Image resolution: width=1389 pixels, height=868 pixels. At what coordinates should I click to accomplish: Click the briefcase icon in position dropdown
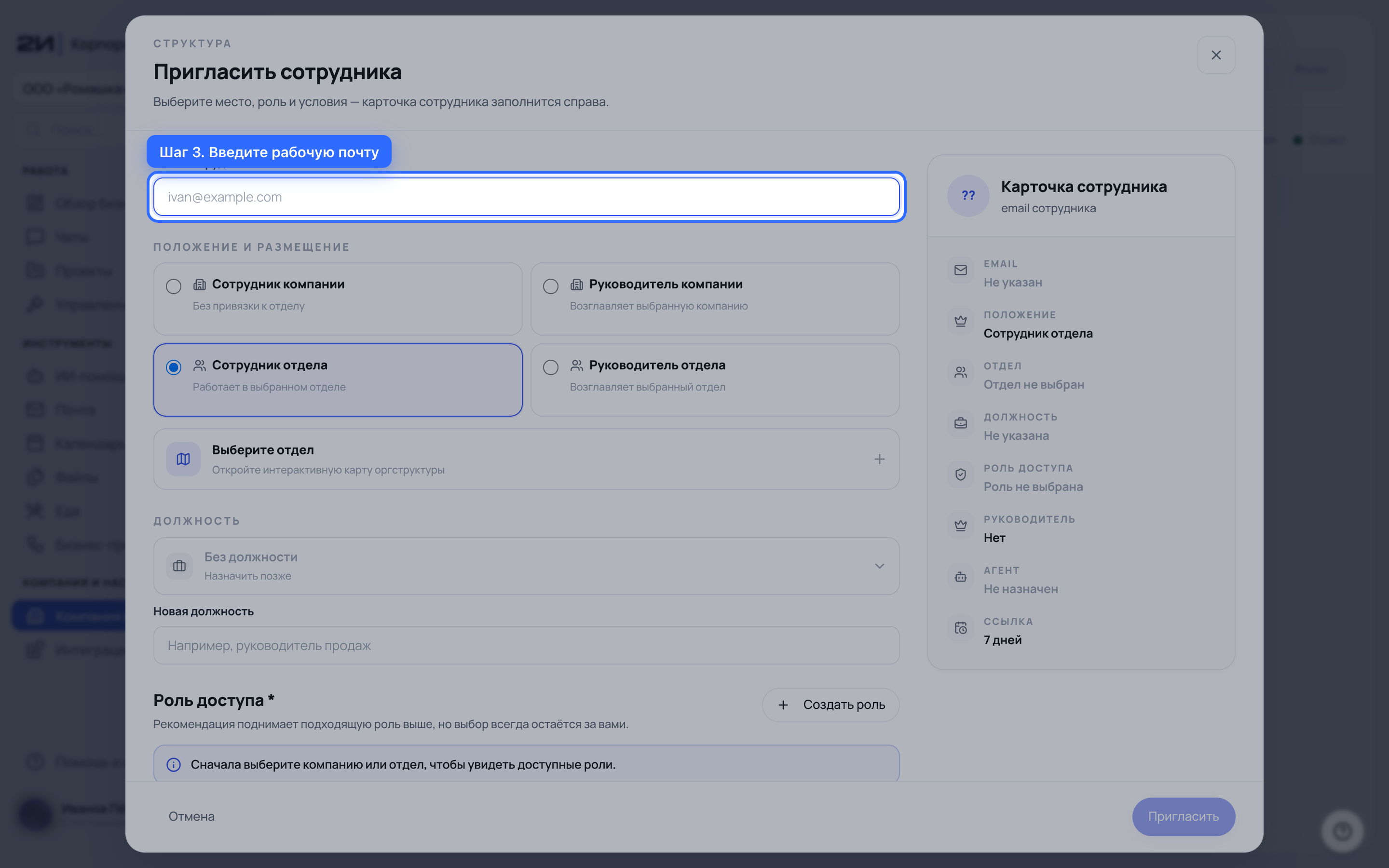pos(179,566)
